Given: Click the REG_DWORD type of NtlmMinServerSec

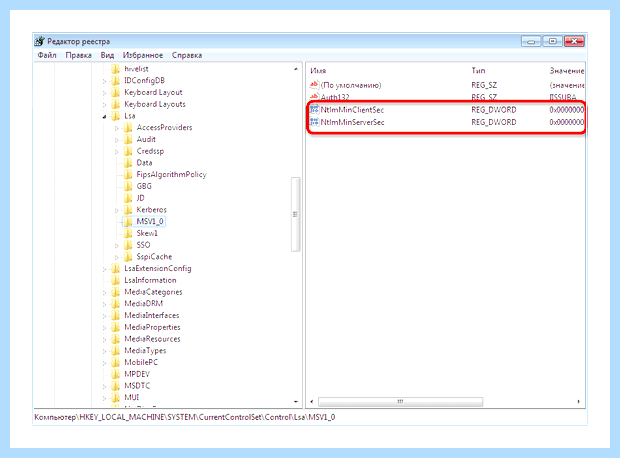Looking at the screenshot, I should [x=493, y=122].
